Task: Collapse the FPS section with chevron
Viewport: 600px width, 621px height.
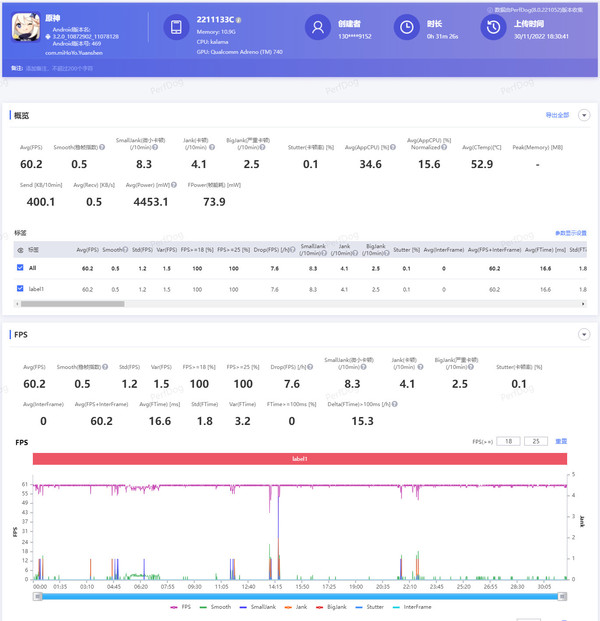Action: pos(584,335)
